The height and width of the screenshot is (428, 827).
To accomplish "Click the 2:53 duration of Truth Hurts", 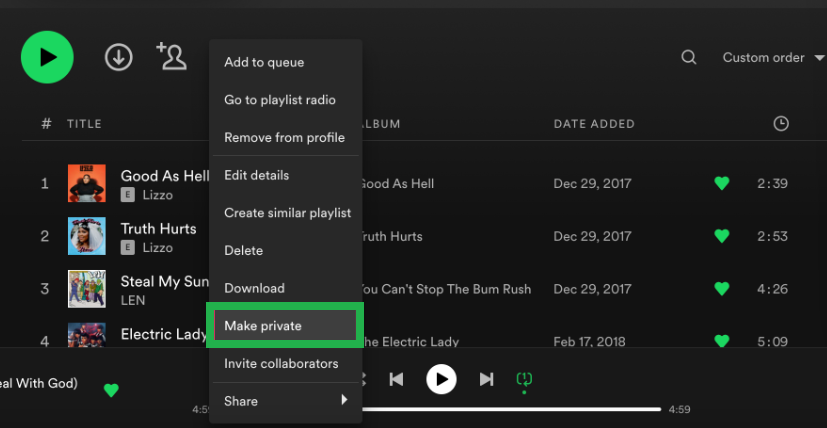I will 772,236.
